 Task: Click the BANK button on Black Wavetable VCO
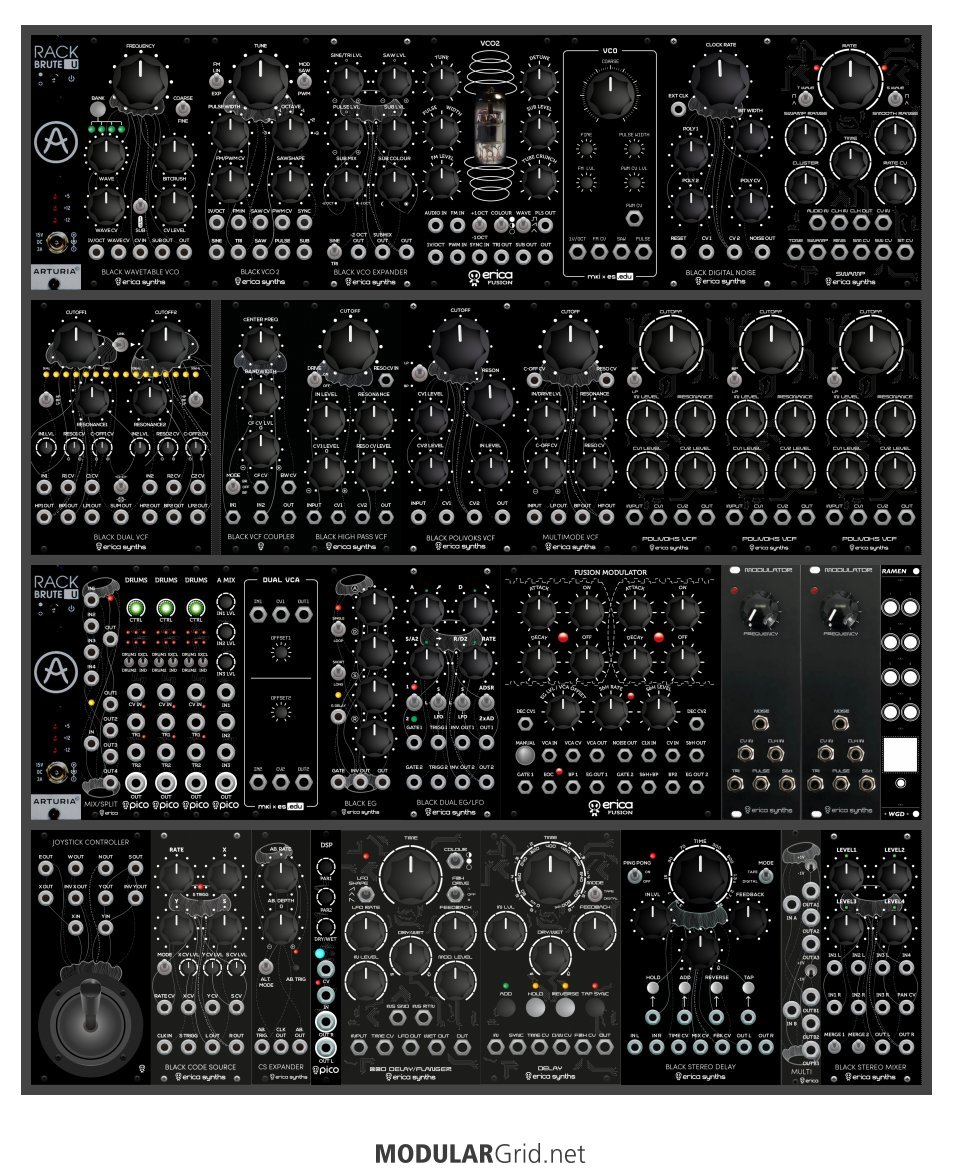[x=97, y=109]
